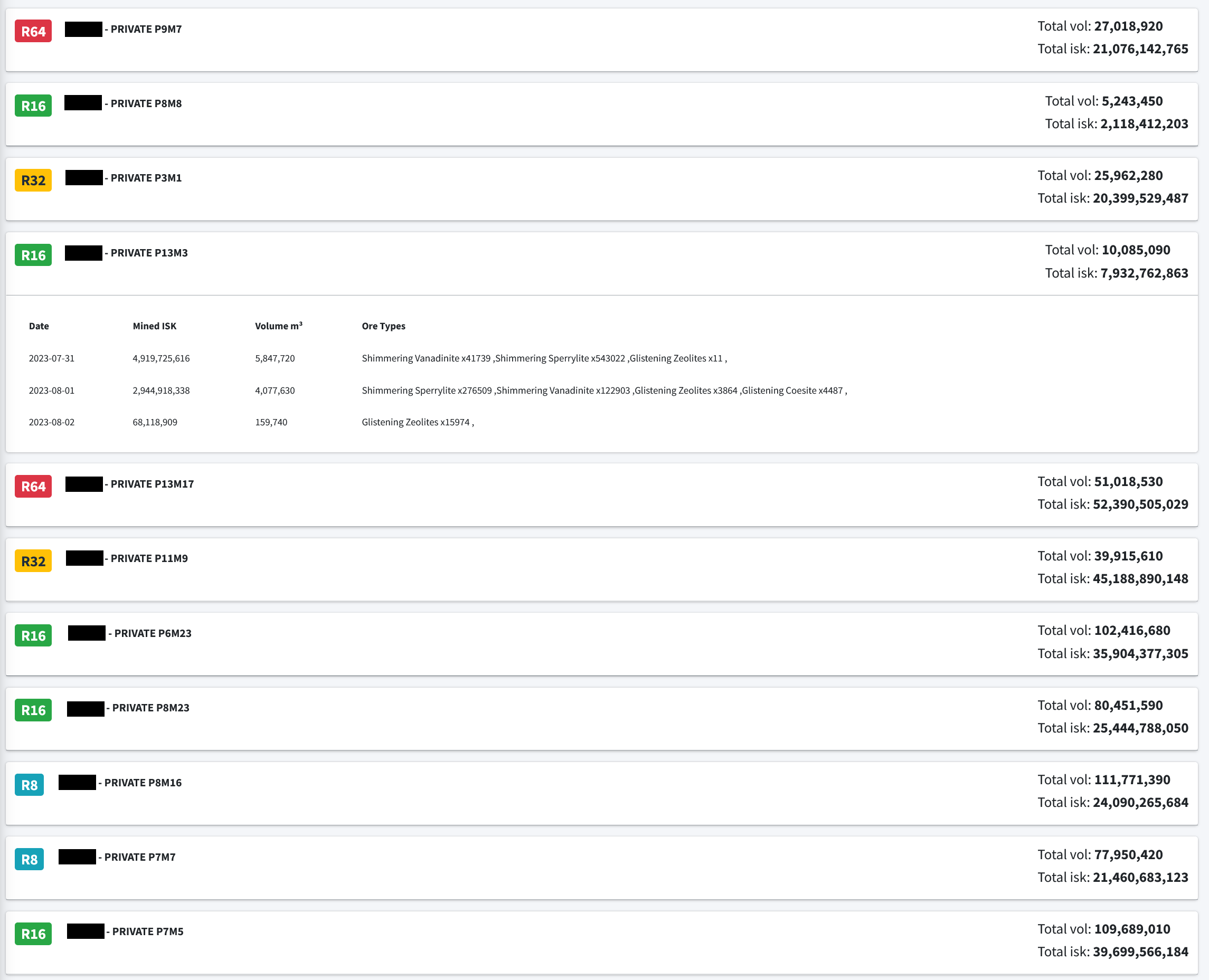This screenshot has height=980, width=1209.
Task: Click the R16 badge for PRIVATE P13M3
Action: (x=33, y=254)
